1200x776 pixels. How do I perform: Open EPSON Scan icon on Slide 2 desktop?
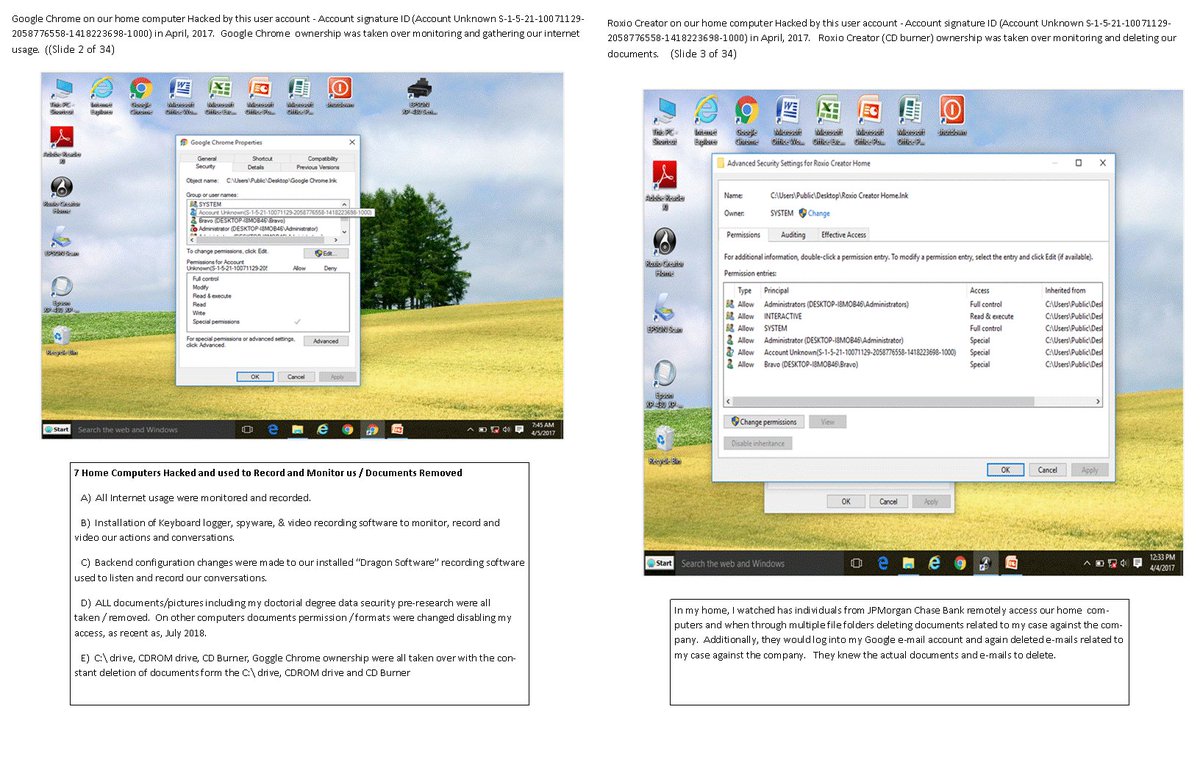click(x=61, y=242)
